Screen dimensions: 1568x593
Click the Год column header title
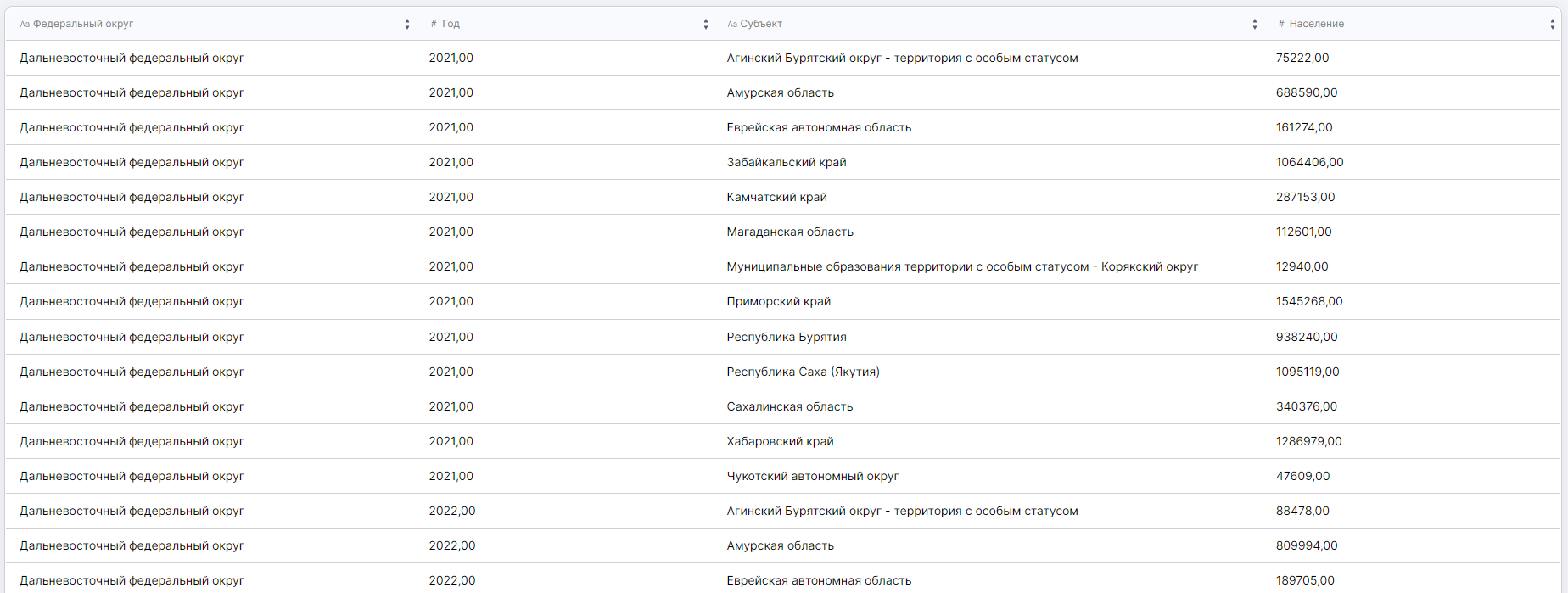pyautogui.click(x=451, y=24)
